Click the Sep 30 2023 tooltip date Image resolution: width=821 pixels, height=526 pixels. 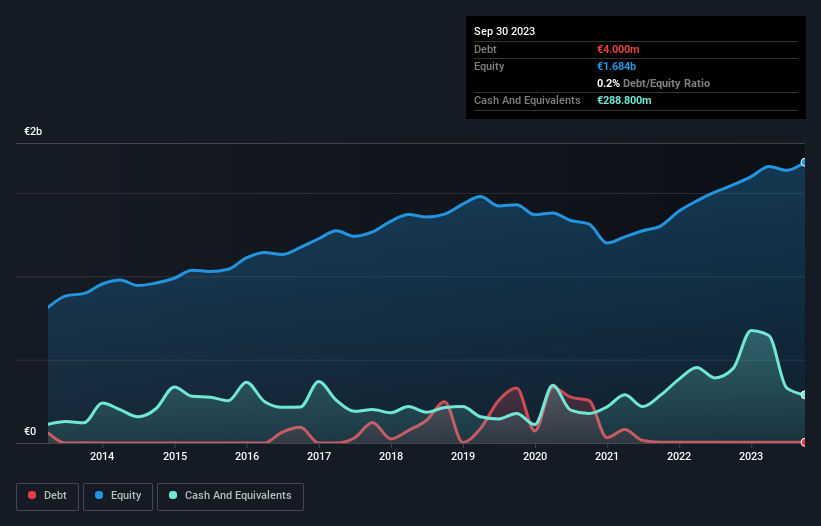click(x=504, y=31)
